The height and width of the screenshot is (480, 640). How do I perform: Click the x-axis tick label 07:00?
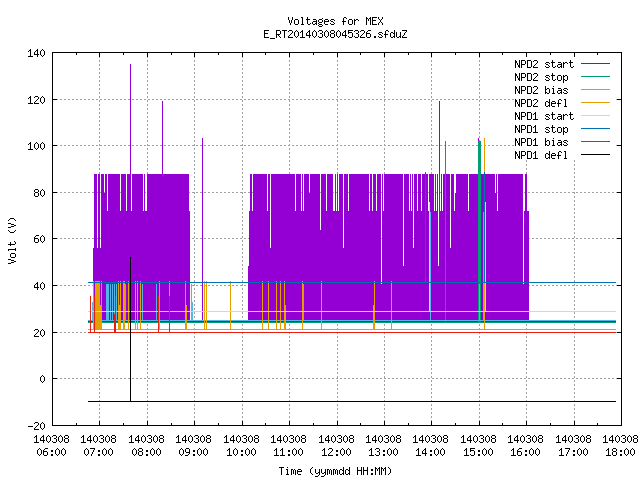[x=99, y=452]
